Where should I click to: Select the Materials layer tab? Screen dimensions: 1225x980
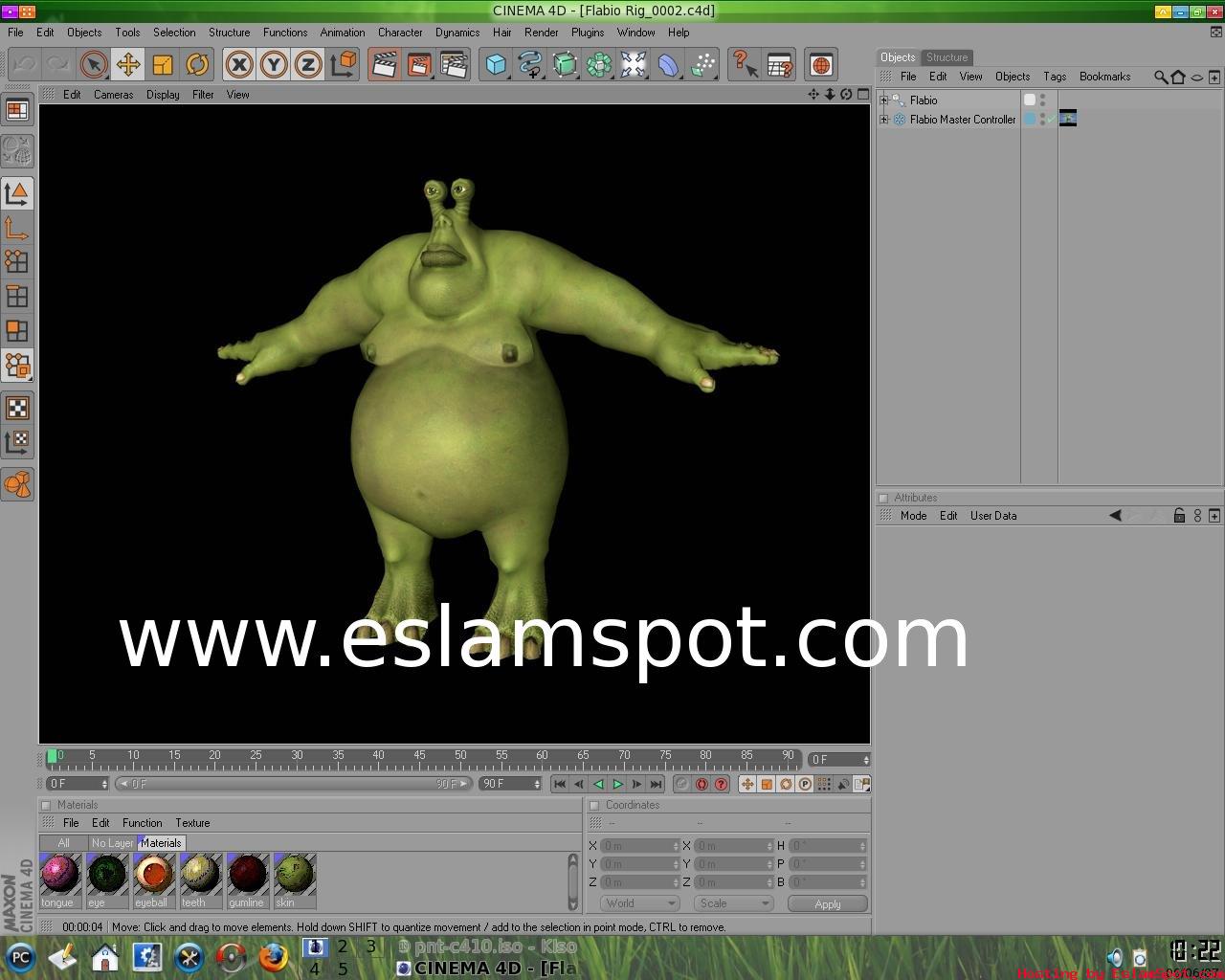(x=161, y=843)
